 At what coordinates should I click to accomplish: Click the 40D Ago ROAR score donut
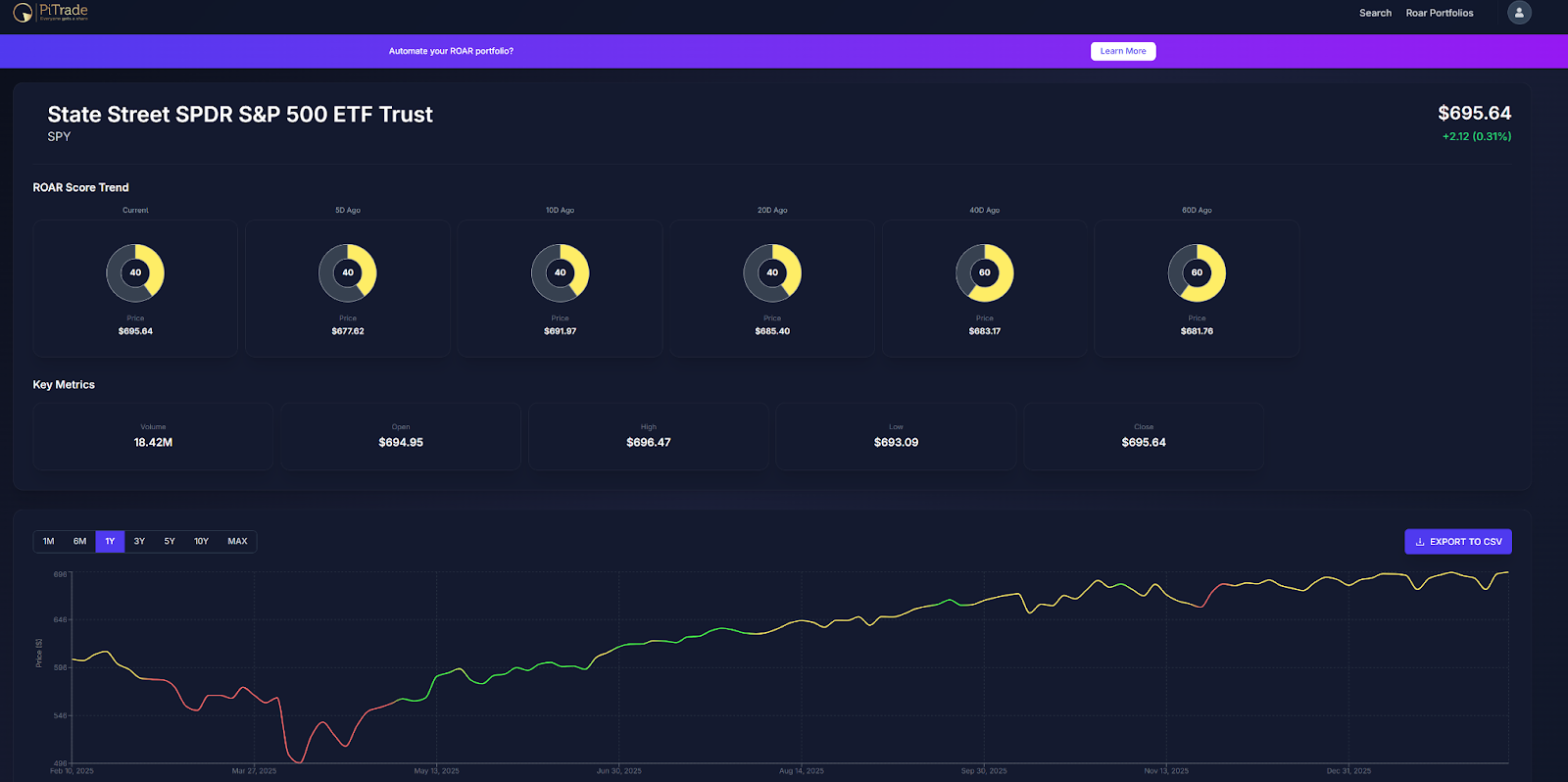985,272
